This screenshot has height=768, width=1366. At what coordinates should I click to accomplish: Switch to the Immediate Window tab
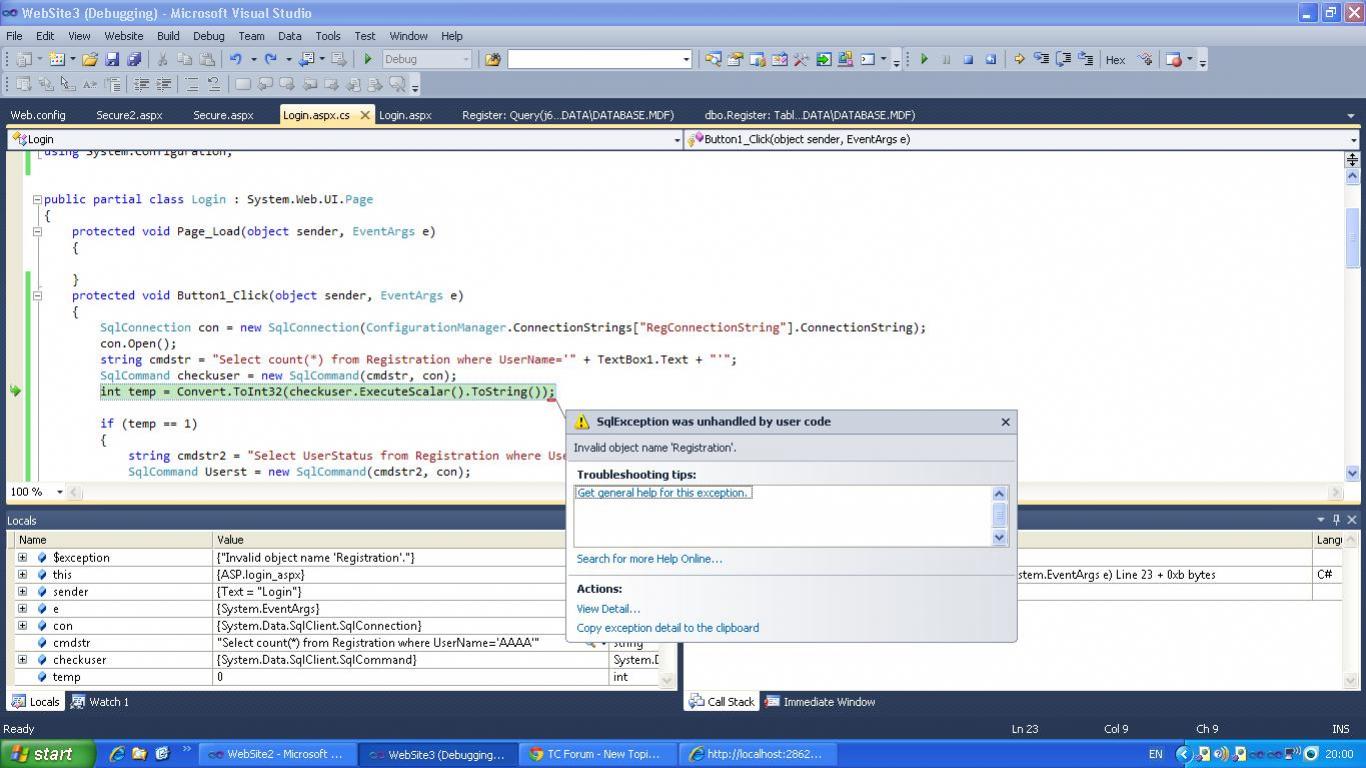coord(820,702)
